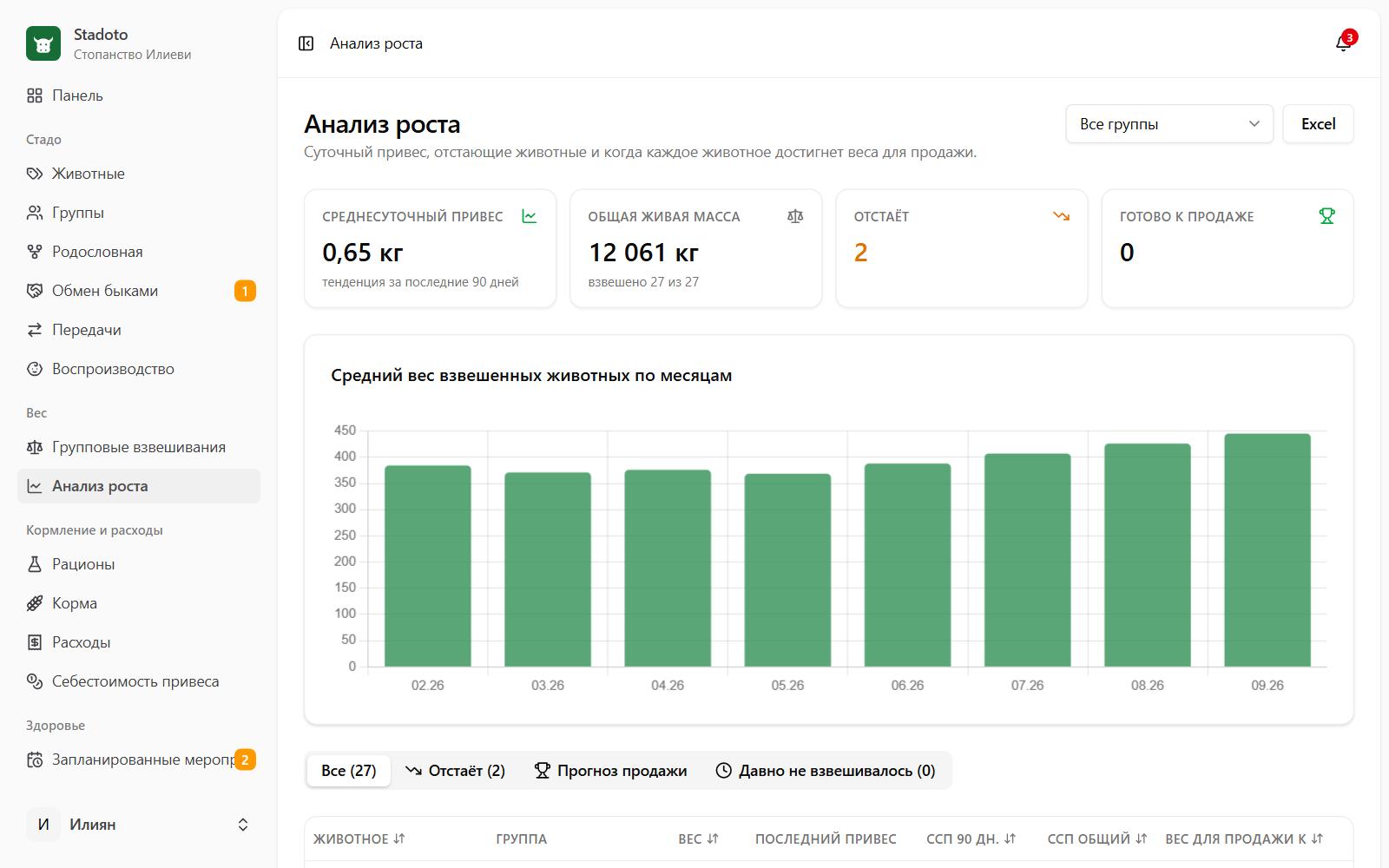Switch to Отстаёт (2) tab
The image size is (1389, 868).
[455, 771]
